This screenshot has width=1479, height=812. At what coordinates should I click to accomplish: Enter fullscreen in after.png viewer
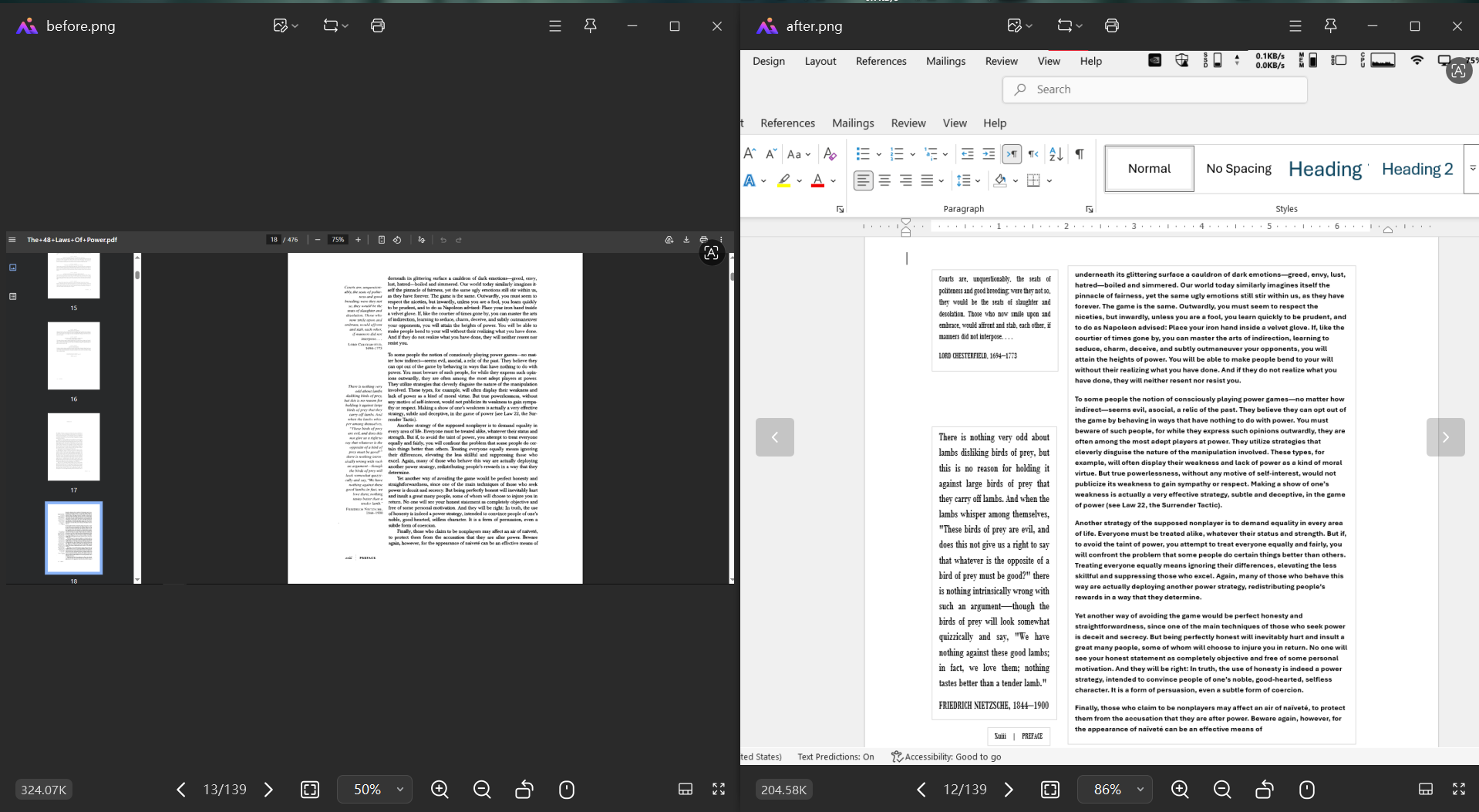(x=1459, y=789)
